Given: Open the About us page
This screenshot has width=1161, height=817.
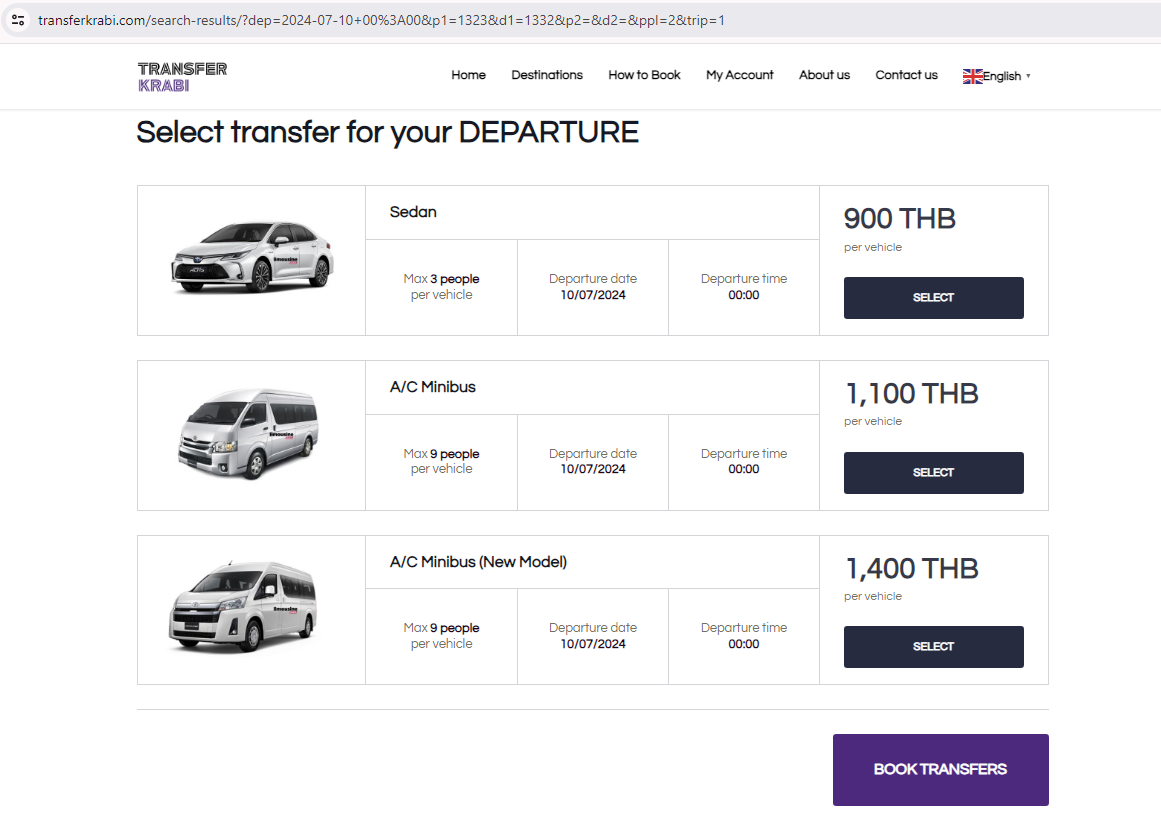Looking at the screenshot, I should tap(824, 75).
